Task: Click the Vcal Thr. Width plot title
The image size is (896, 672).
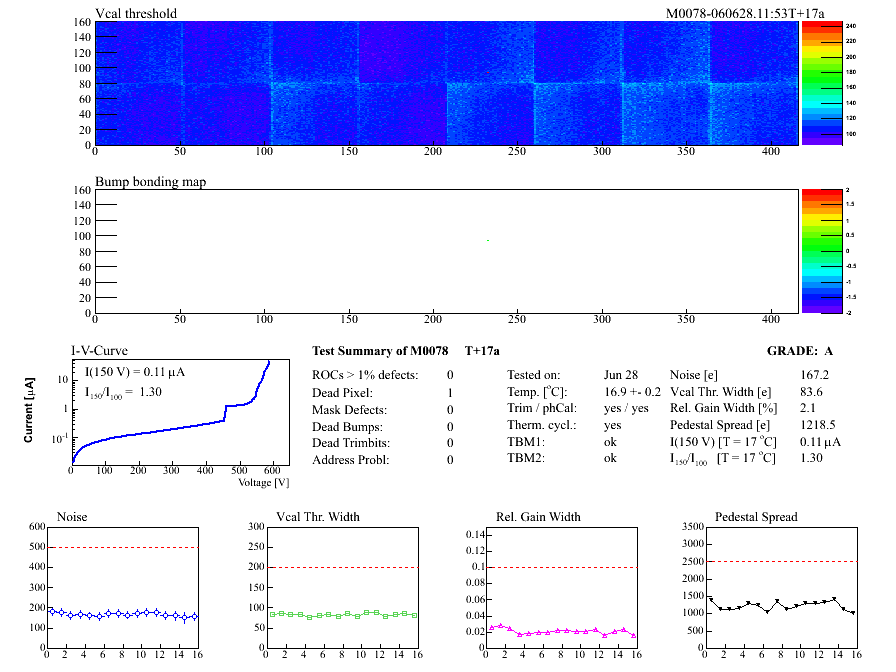Action: click(x=318, y=517)
